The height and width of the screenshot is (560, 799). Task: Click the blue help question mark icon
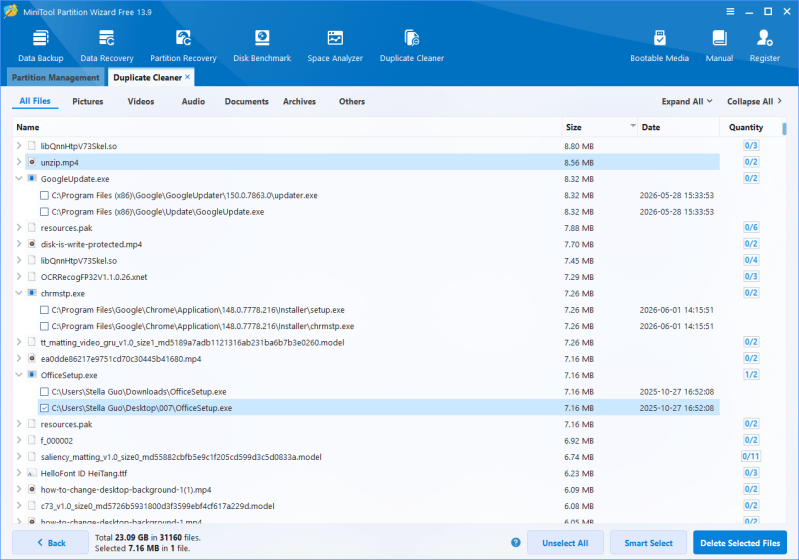(516, 543)
